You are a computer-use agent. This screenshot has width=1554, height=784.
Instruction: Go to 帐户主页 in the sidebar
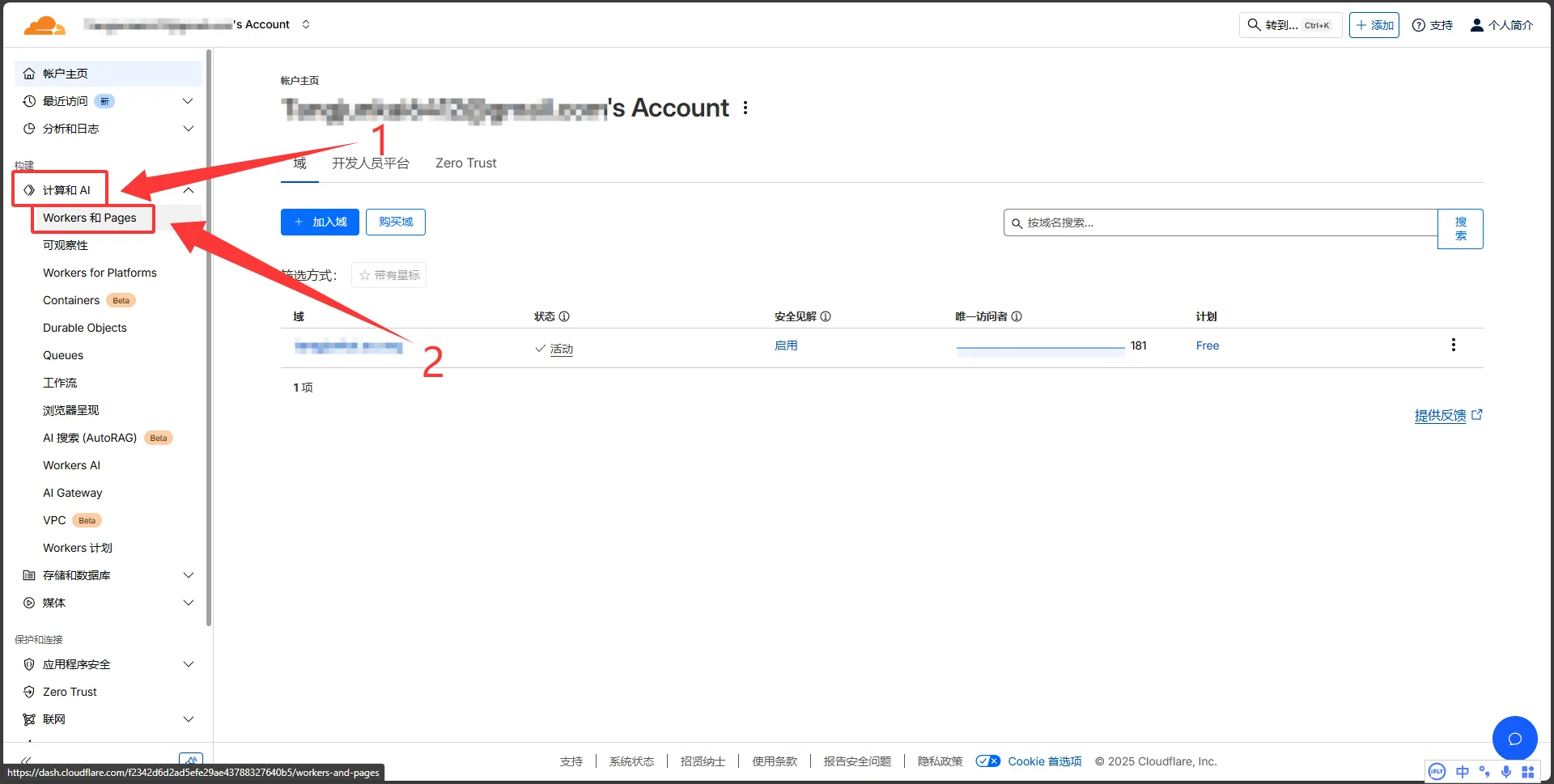(108, 74)
